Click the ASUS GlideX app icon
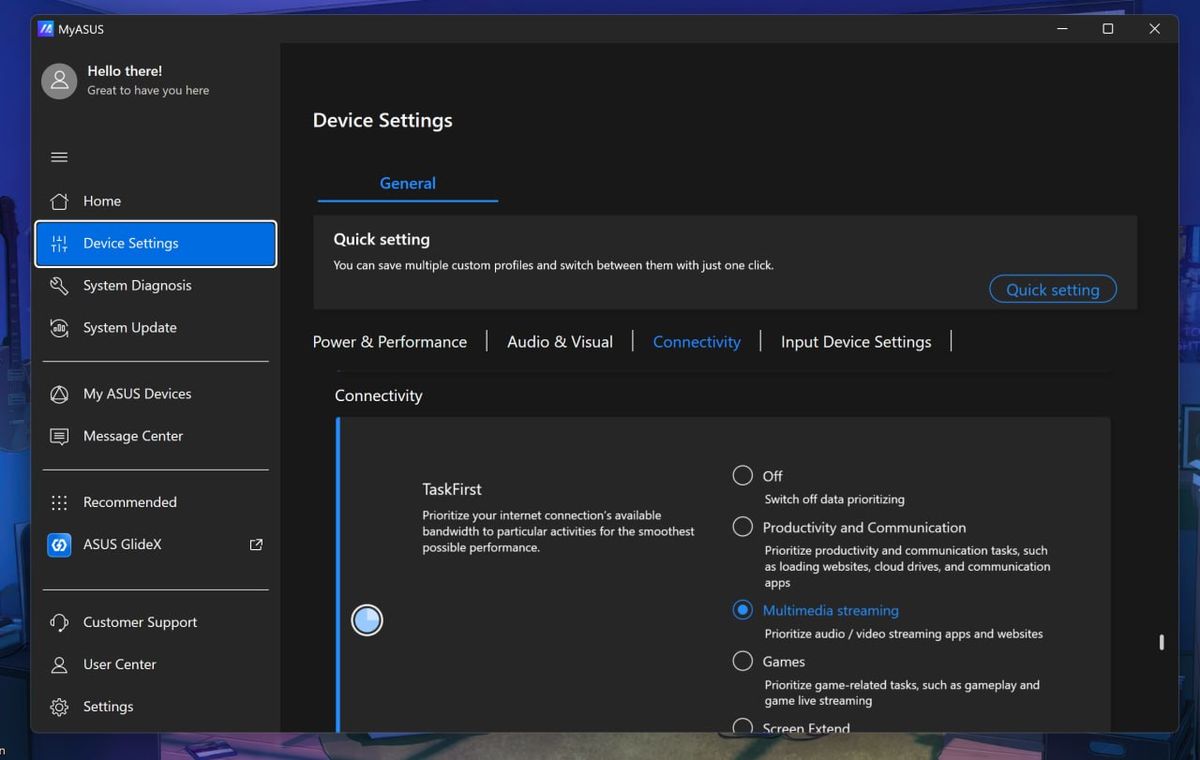 coord(59,545)
